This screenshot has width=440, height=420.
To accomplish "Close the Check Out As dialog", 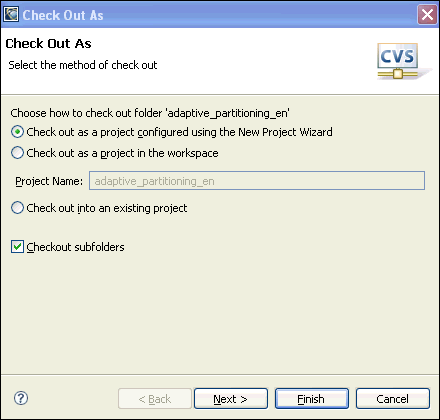I will (x=427, y=15).
